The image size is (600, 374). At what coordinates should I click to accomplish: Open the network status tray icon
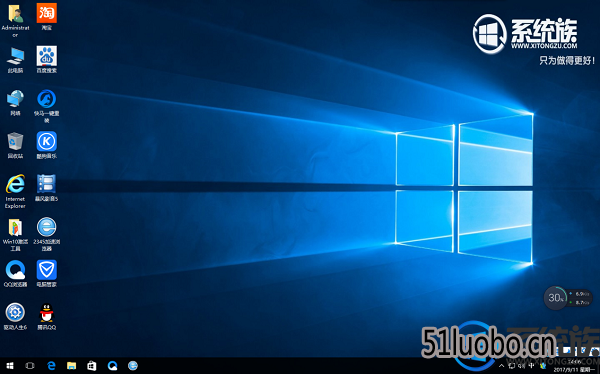click(x=512, y=366)
